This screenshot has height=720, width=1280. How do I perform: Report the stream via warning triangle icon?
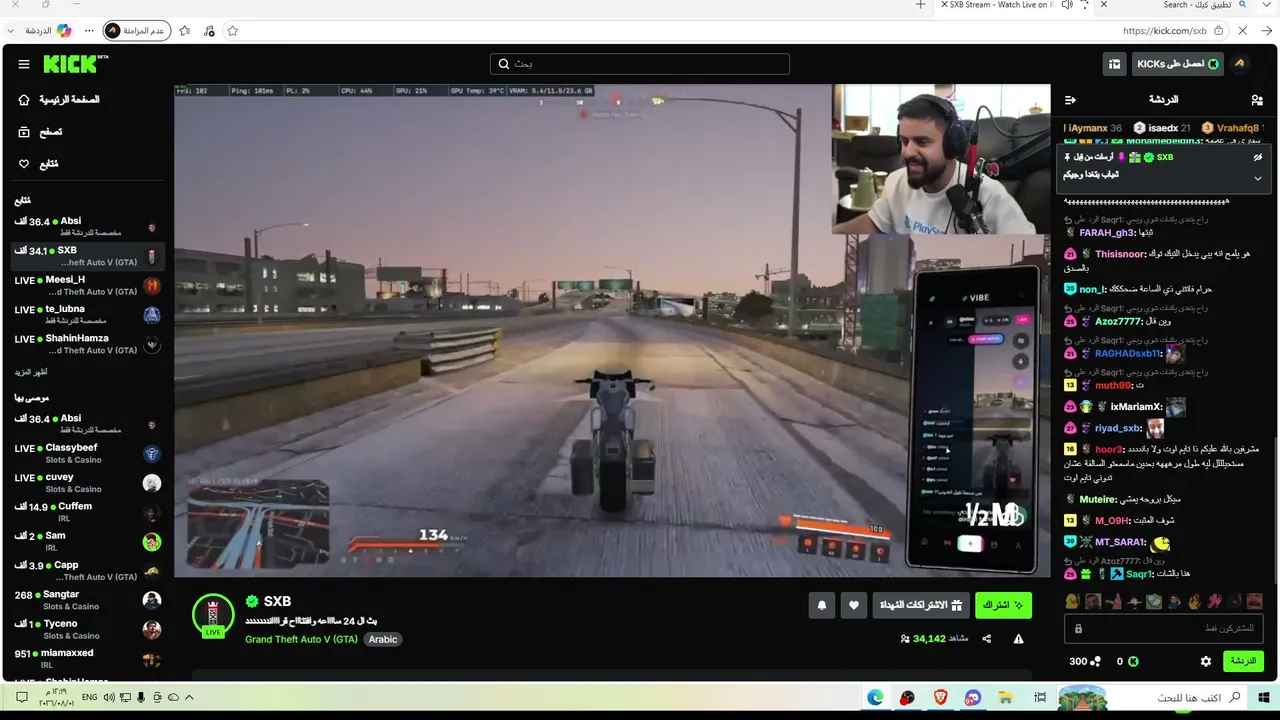coord(1018,639)
